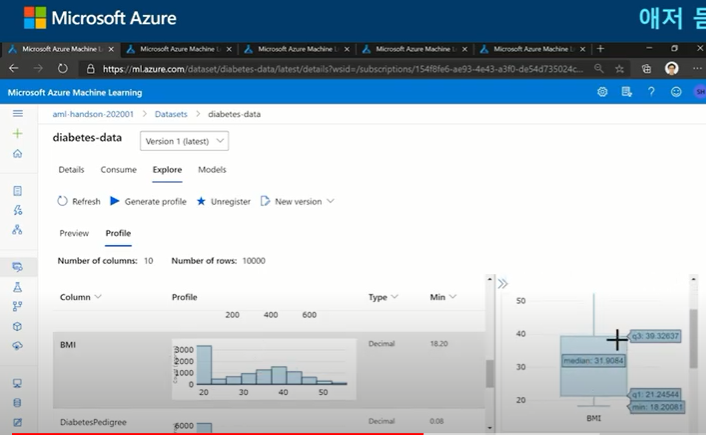Open the Version 1 (latest) dropdown
This screenshot has height=435, width=706.
pyautogui.click(x=184, y=141)
